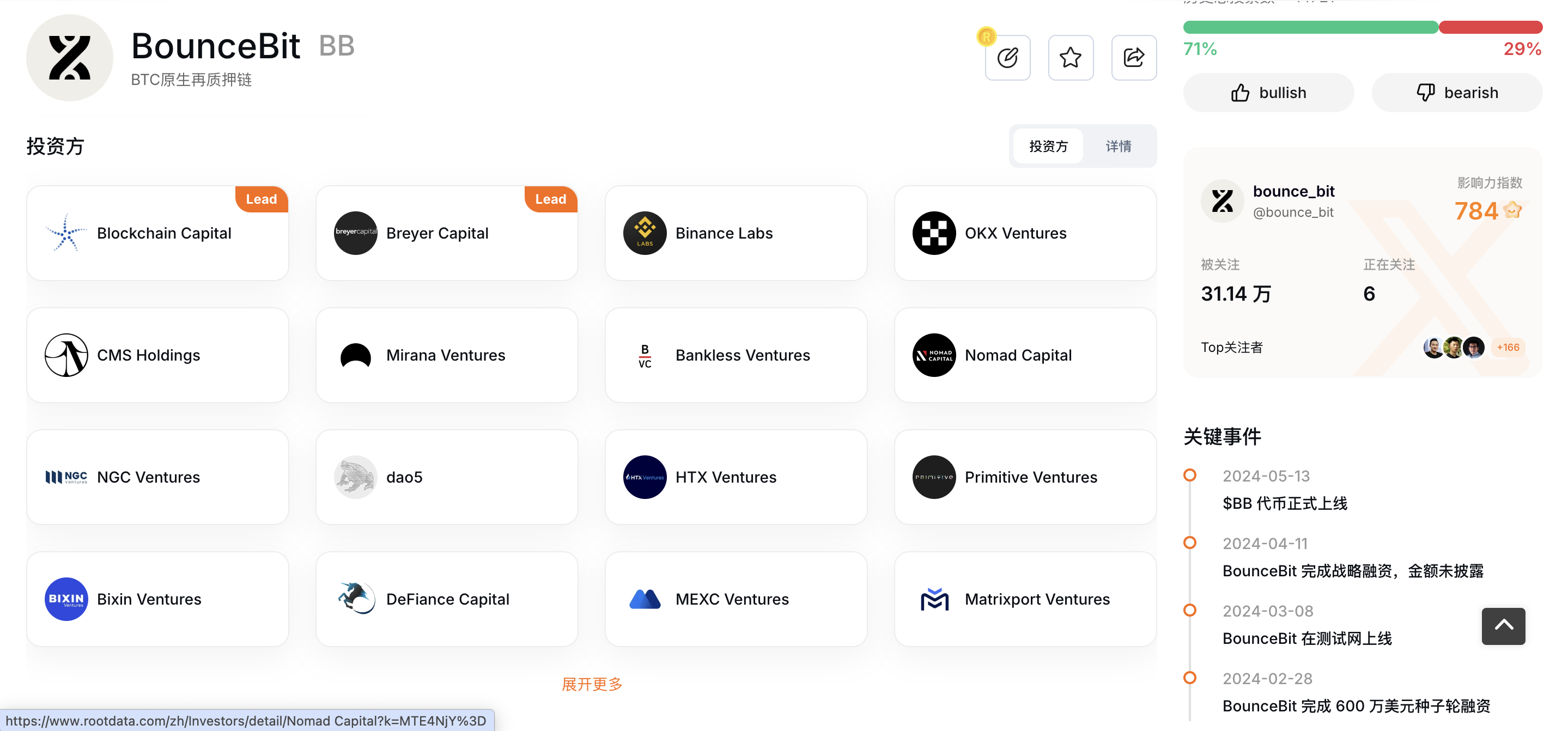Viewport: 1568px width, 731px height.
Task: Click the 2024-05-13 timeline marker
Action: (x=1189, y=476)
